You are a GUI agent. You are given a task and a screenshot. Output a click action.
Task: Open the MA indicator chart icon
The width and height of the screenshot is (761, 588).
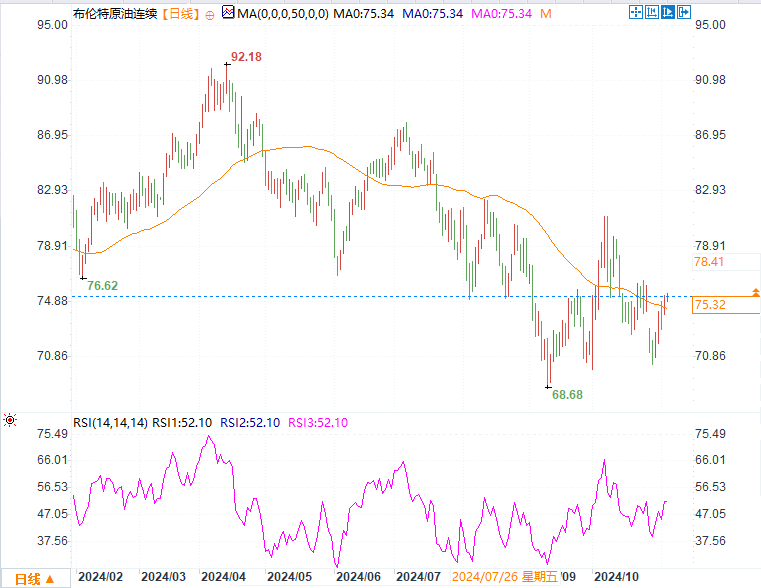[228, 12]
